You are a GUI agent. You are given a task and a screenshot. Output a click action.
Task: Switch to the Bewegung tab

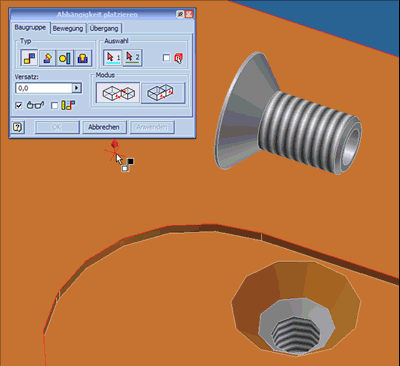[68, 28]
